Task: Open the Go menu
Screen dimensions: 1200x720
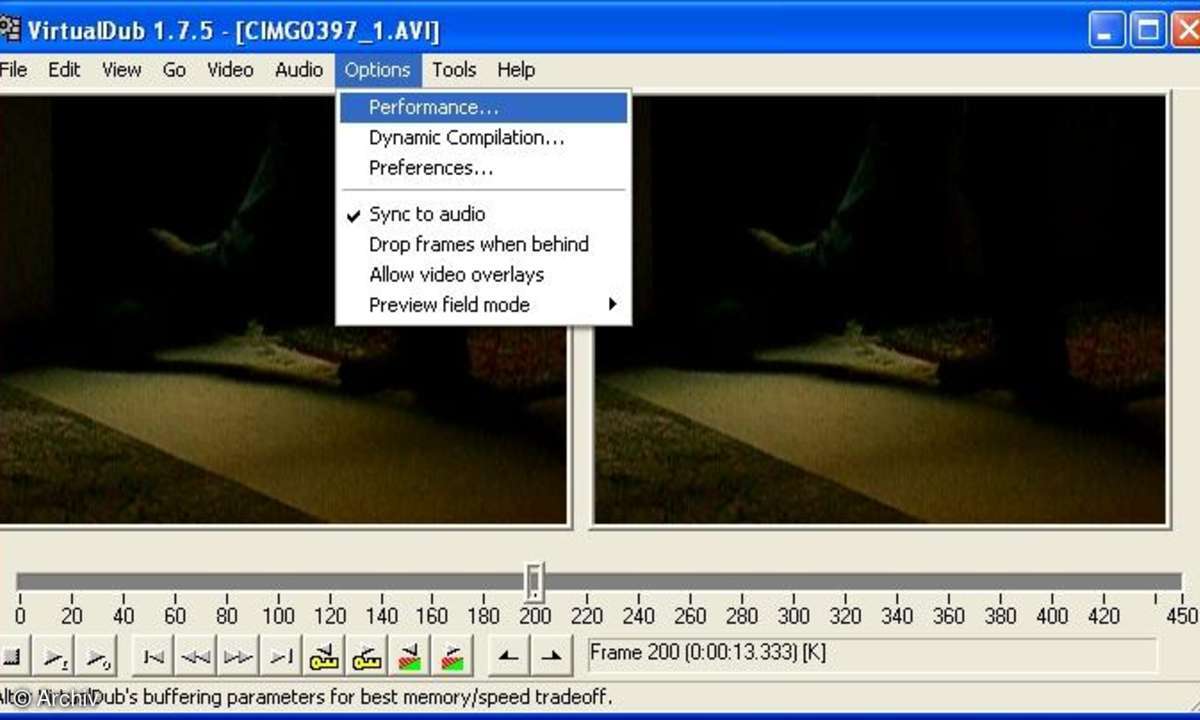Action: pos(174,70)
